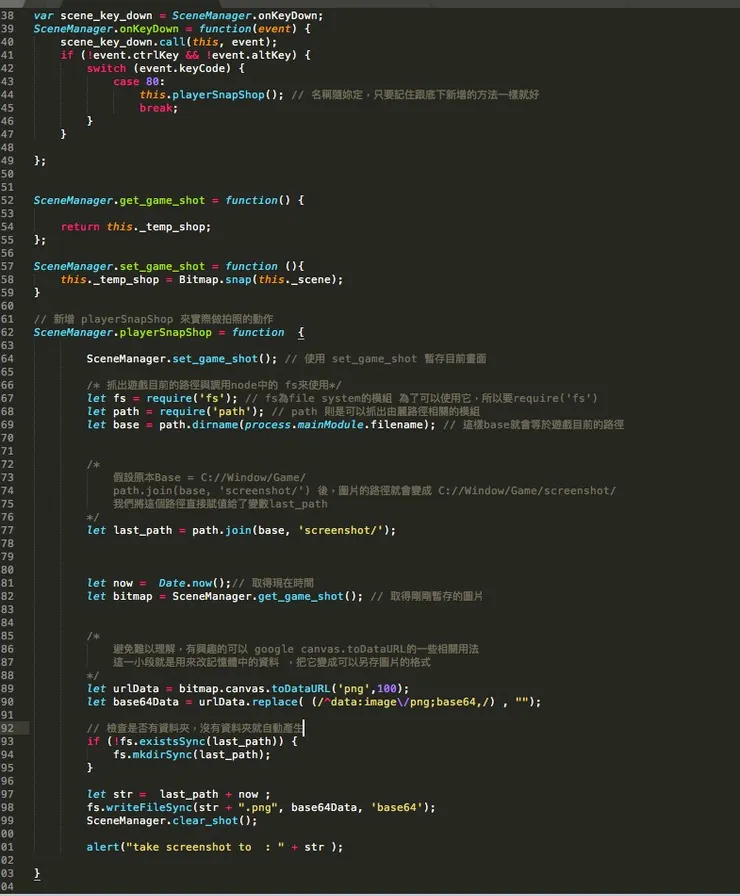The image size is (740, 896).
Task: Click line number 81 in the gutter
Action: (8, 583)
